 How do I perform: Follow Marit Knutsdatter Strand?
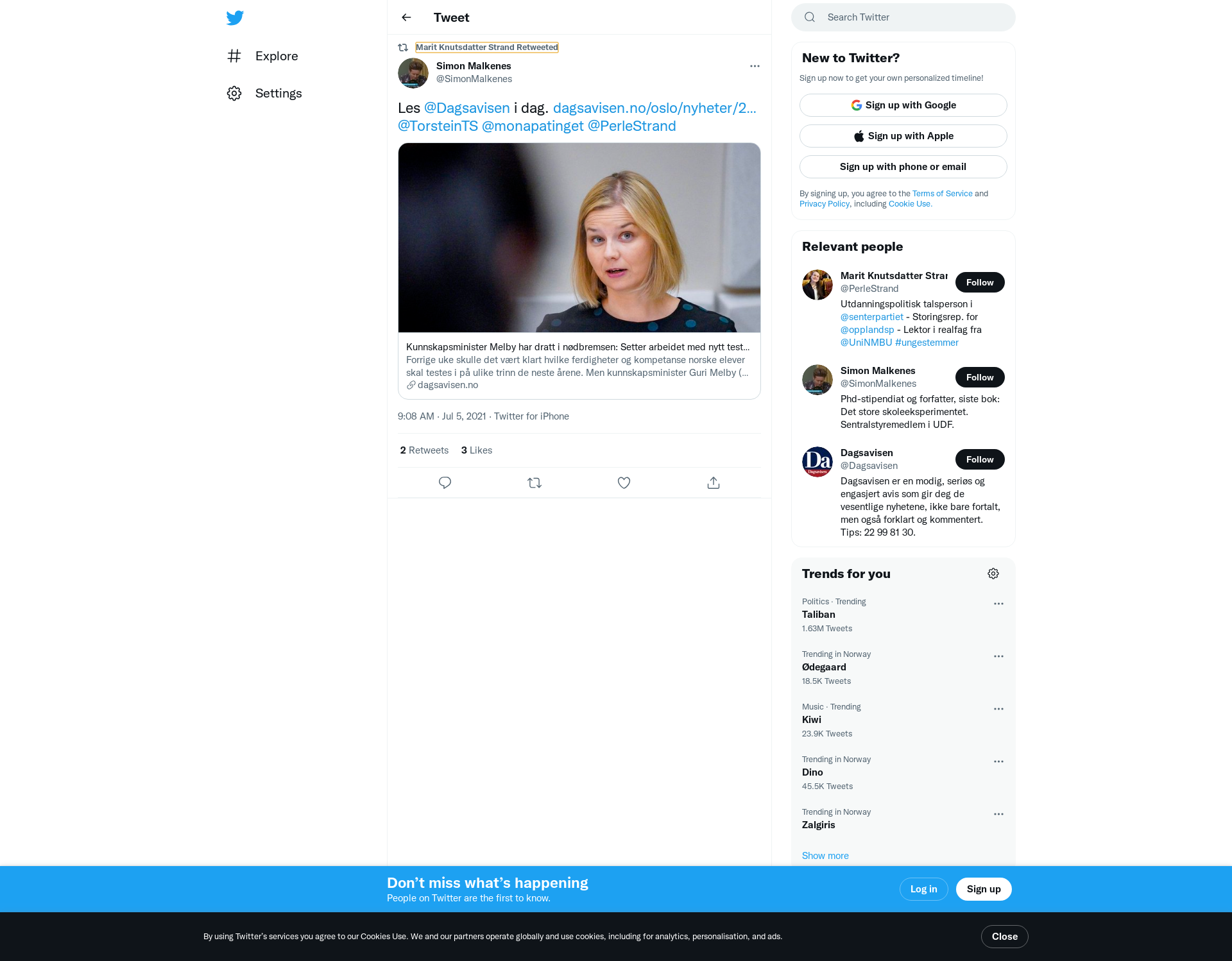[x=980, y=282]
